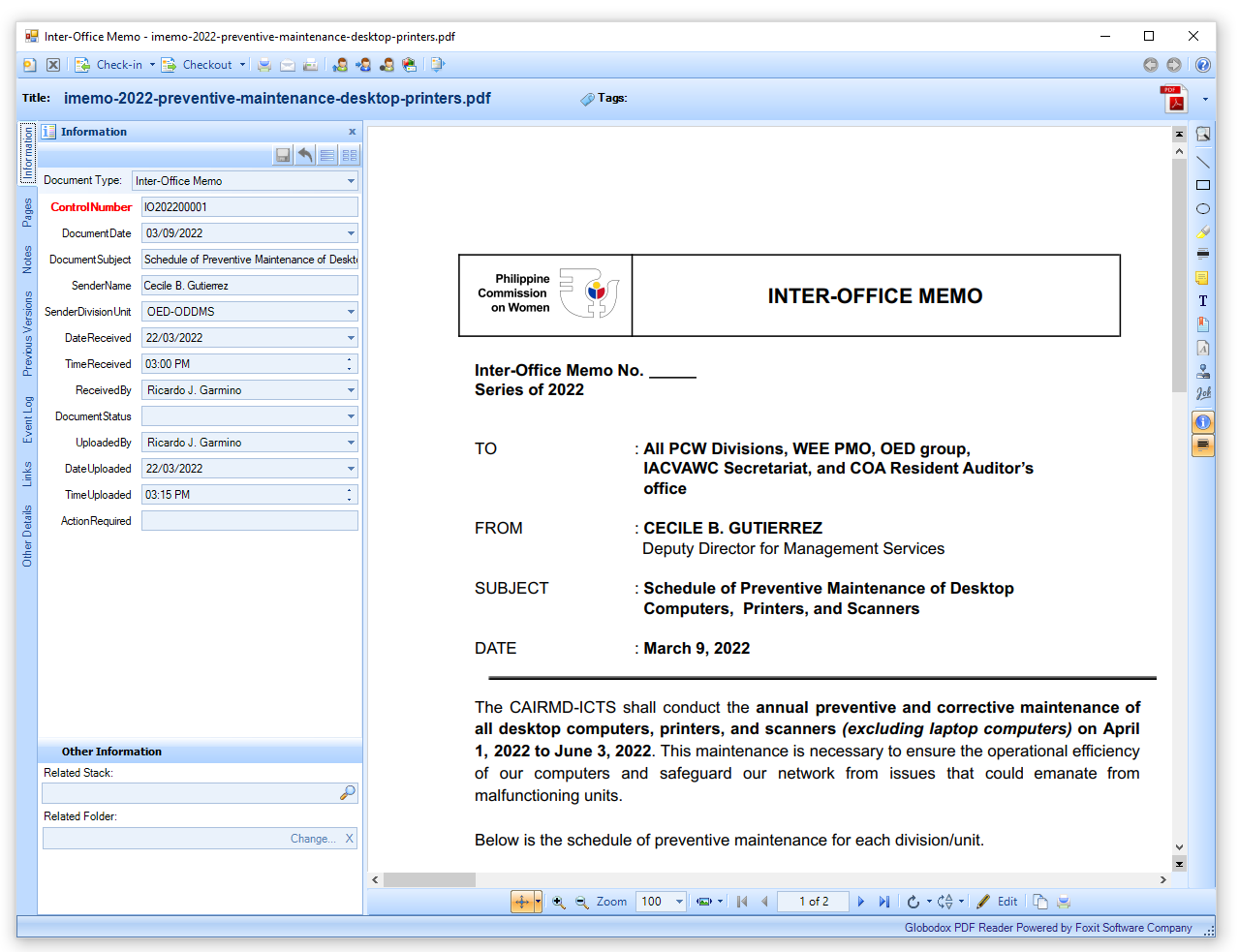The width and height of the screenshot is (1239, 952).
Task: Open the ReceivedBy dropdown
Action: (351, 390)
